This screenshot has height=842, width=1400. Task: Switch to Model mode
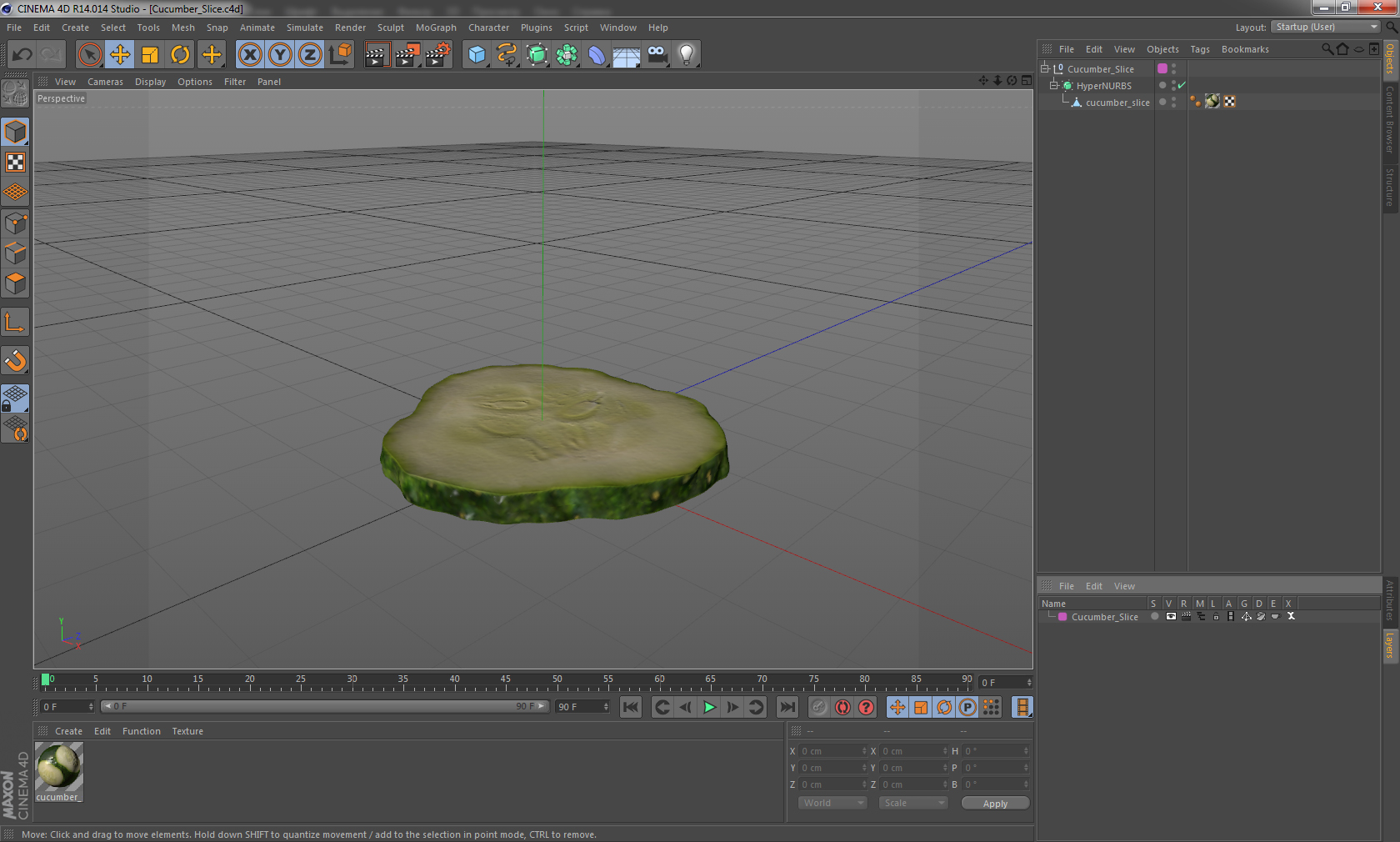(x=16, y=133)
